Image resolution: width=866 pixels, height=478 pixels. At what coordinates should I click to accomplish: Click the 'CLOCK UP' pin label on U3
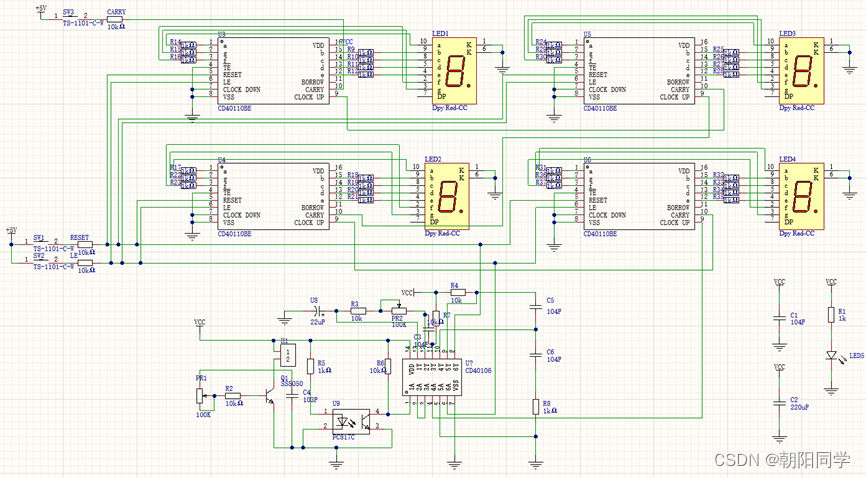tap(309, 97)
